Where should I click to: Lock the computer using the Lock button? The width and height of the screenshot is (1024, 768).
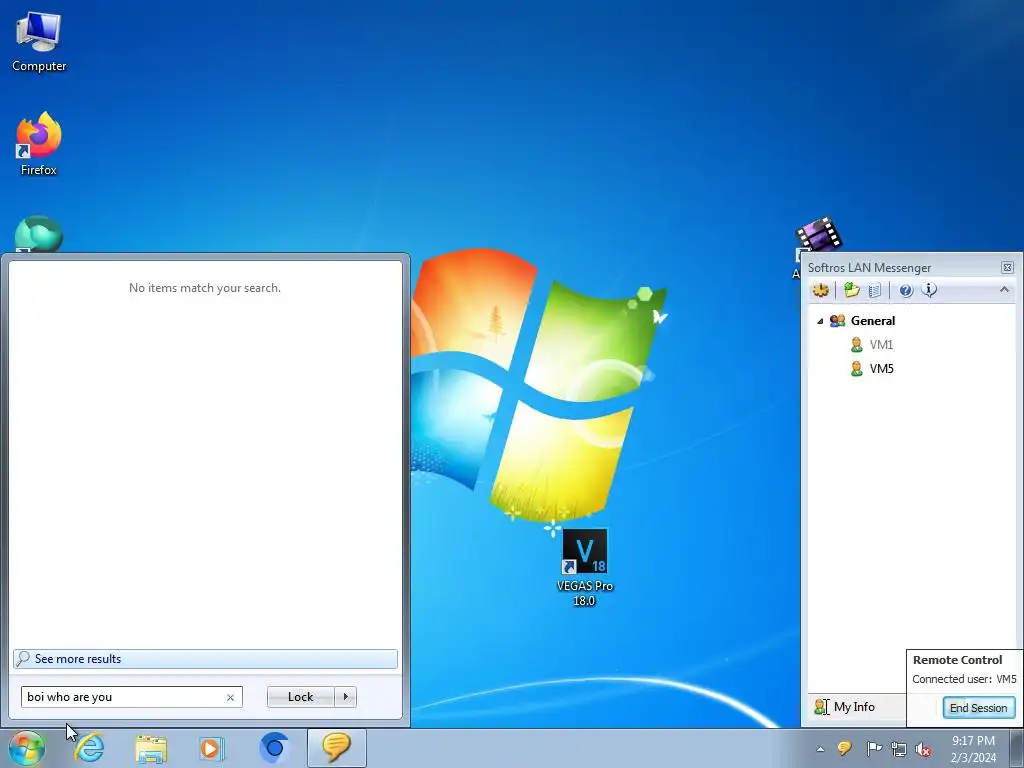[x=300, y=697]
